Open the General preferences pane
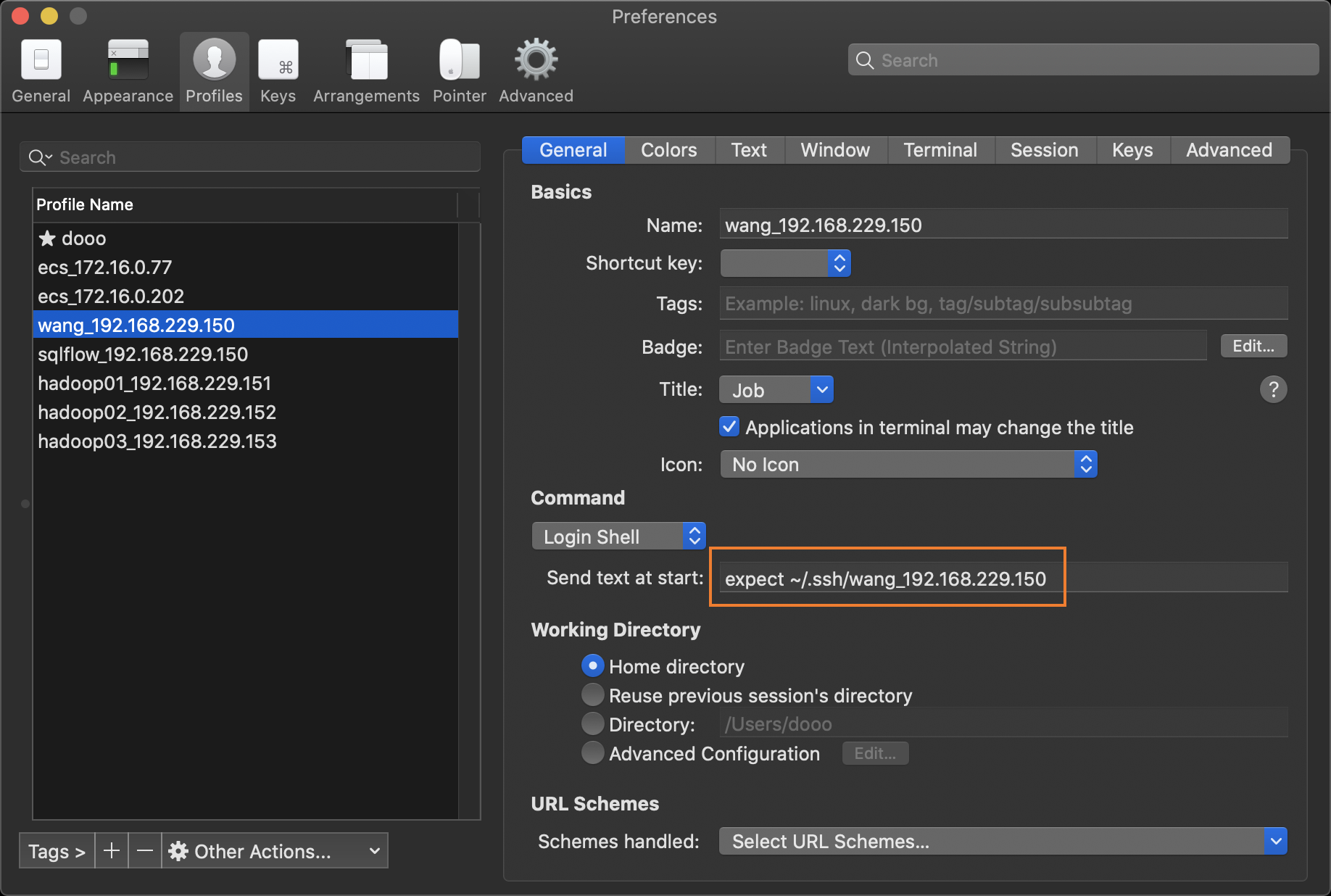Image resolution: width=1331 pixels, height=896 pixels. pos(41,69)
